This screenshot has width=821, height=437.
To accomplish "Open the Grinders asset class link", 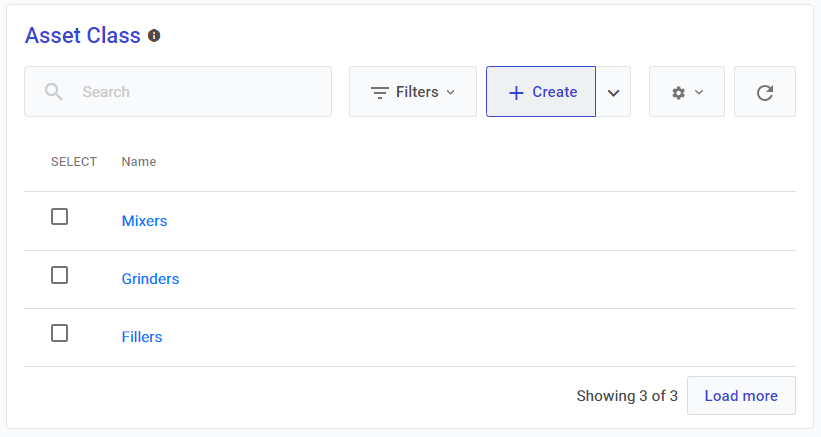I will [150, 279].
